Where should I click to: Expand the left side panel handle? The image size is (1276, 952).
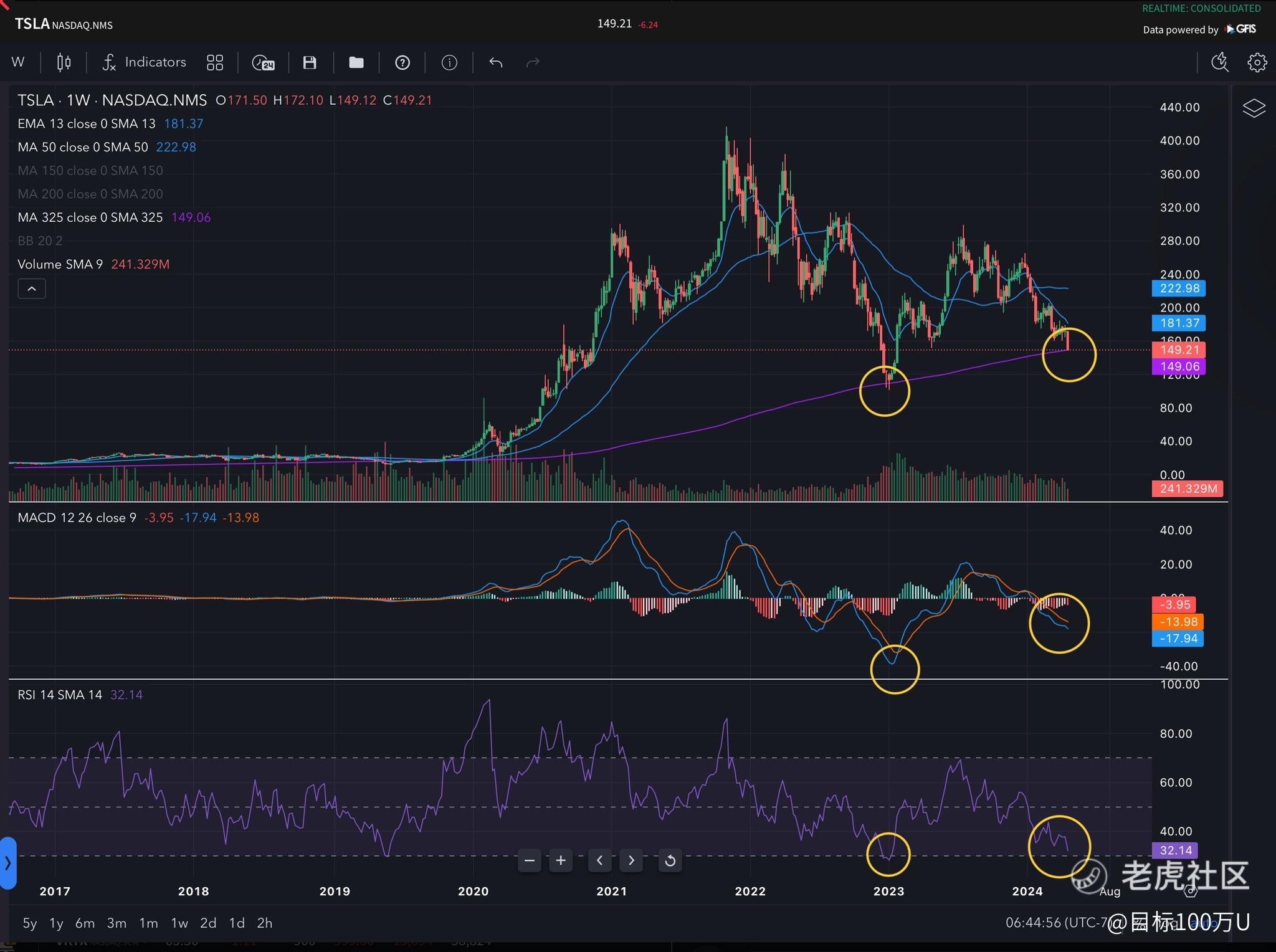7,863
